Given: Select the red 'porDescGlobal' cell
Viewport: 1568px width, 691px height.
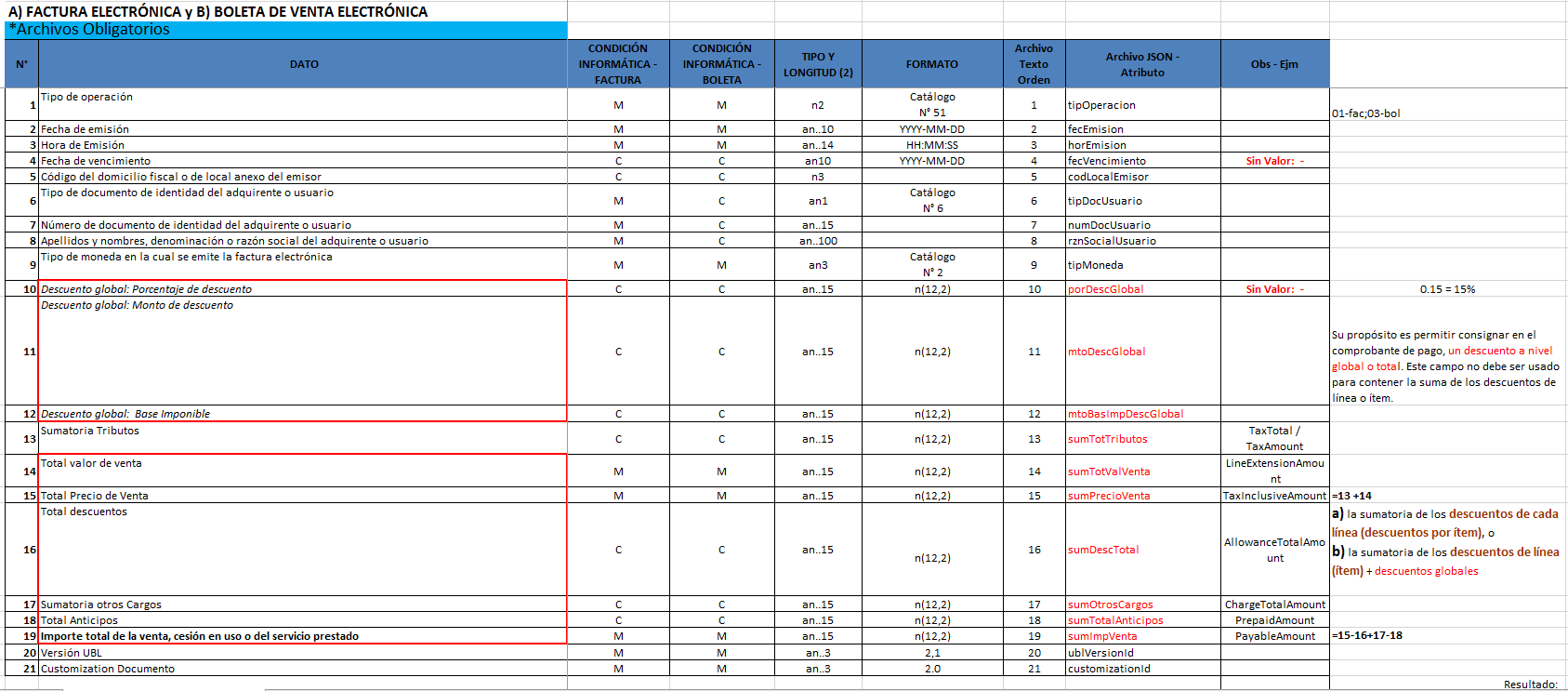Looking at the screenshot, I should pyautogui.click(x=1142, y=289).
